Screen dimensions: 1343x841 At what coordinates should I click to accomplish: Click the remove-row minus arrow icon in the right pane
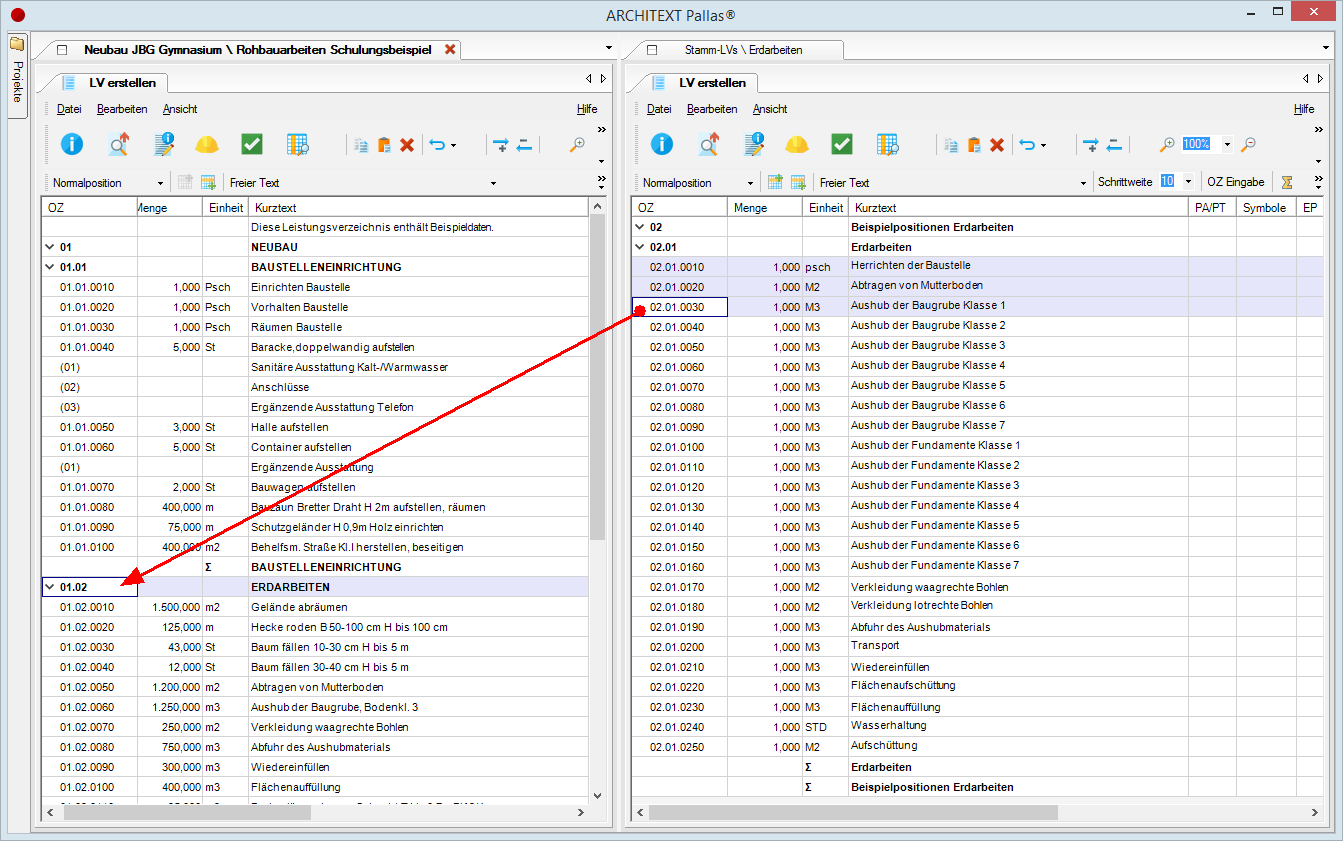pyautogui.click(x=1114, y=145)
